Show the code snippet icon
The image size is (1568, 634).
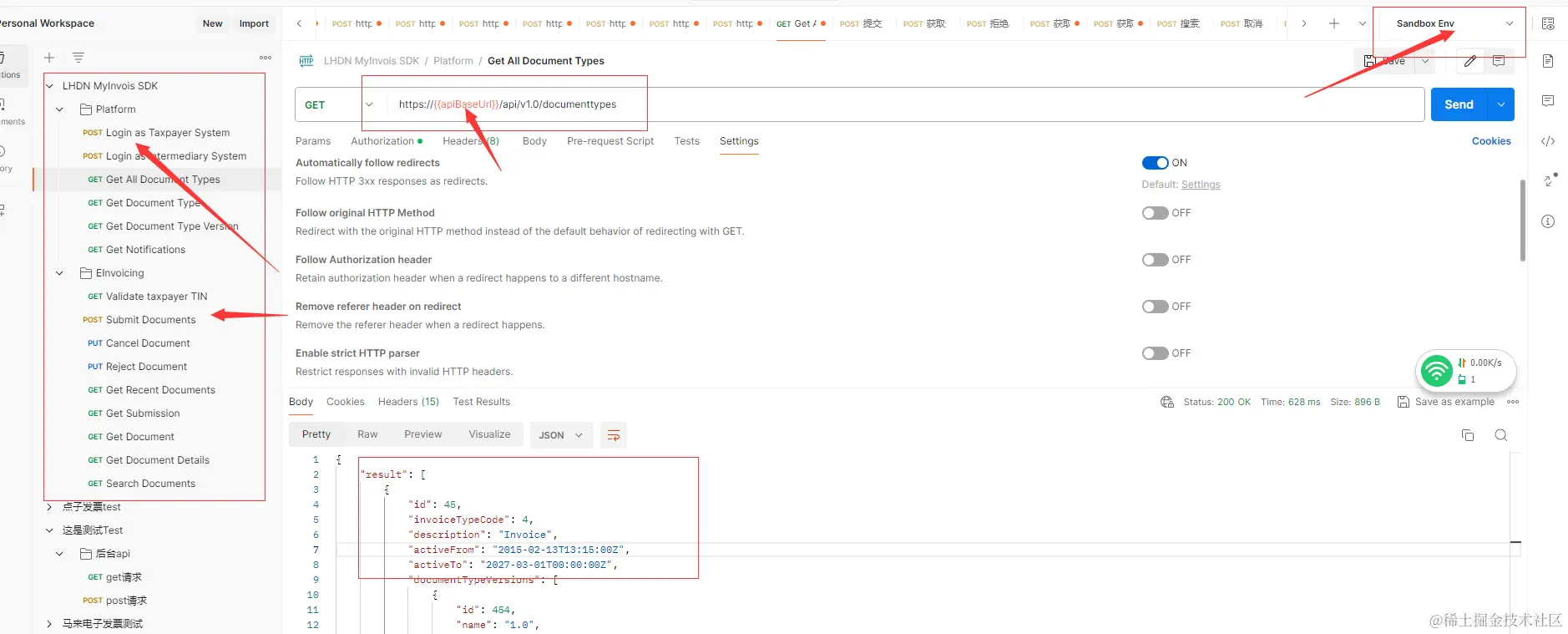coord(1548,141)
